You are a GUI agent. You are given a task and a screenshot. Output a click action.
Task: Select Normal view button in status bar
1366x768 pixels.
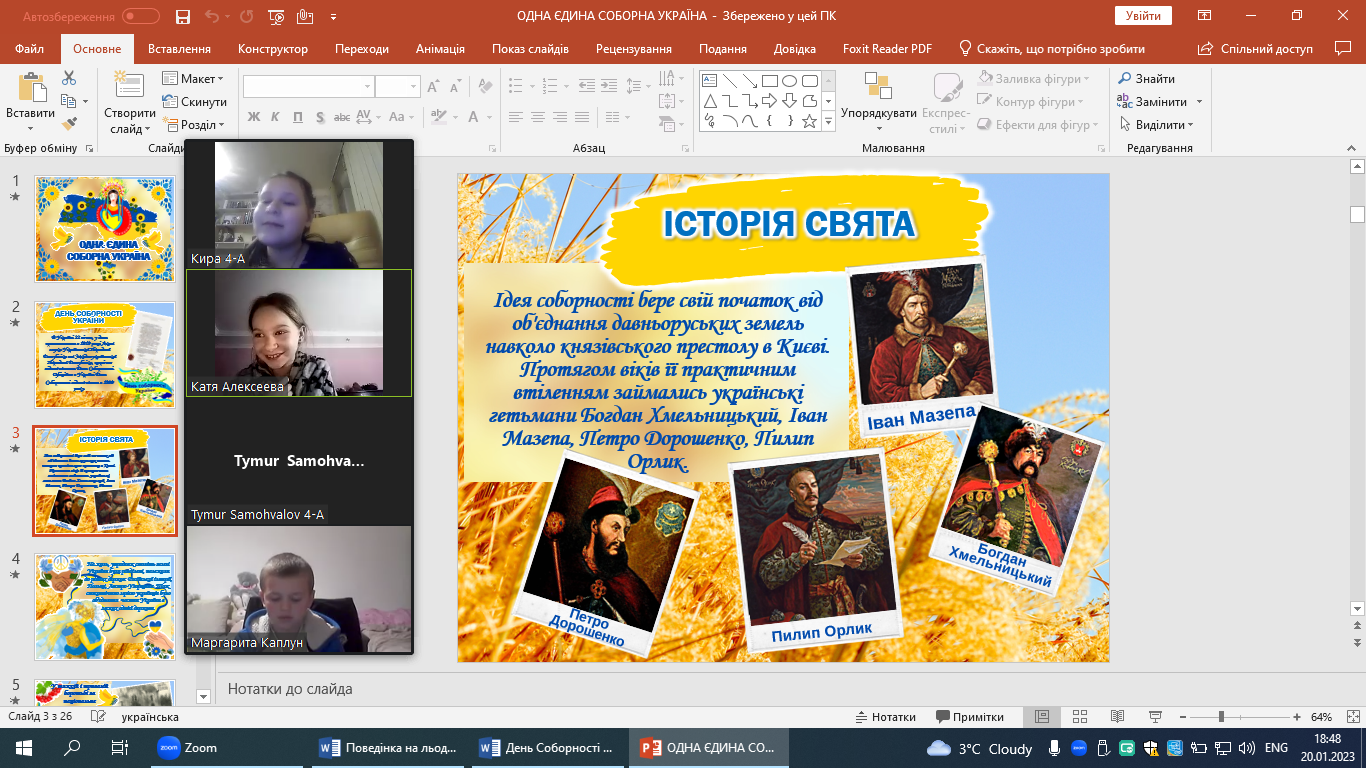point(1041,717)
